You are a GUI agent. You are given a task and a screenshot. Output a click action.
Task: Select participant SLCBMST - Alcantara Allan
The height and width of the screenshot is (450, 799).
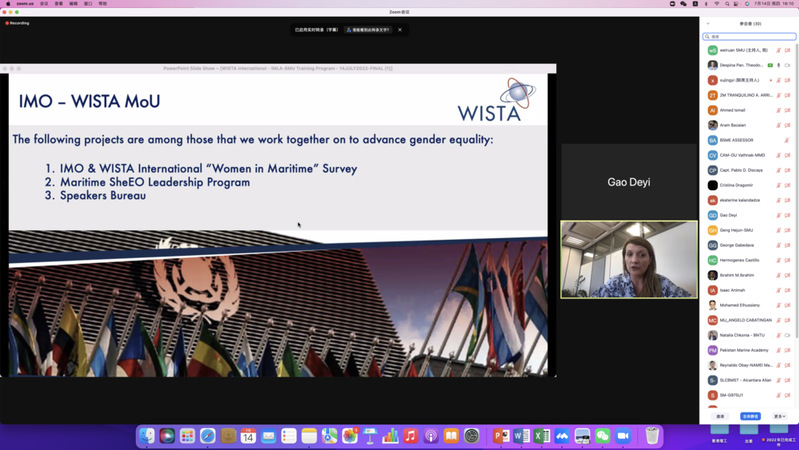749,380
